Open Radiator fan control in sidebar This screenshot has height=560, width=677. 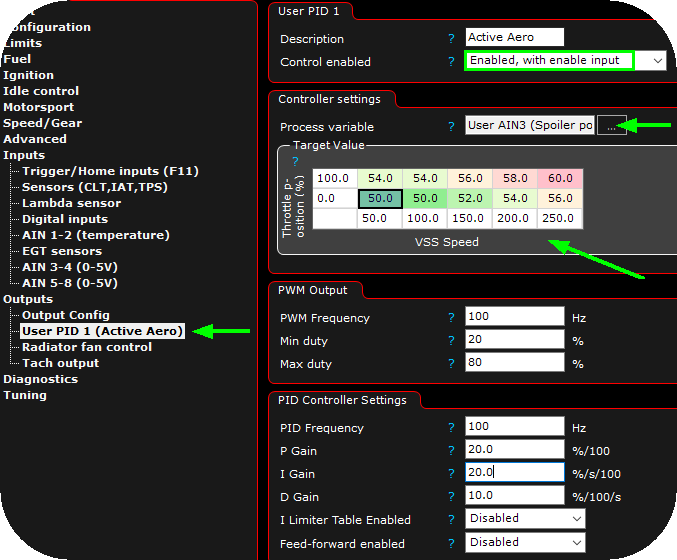(x=87, y=347)
